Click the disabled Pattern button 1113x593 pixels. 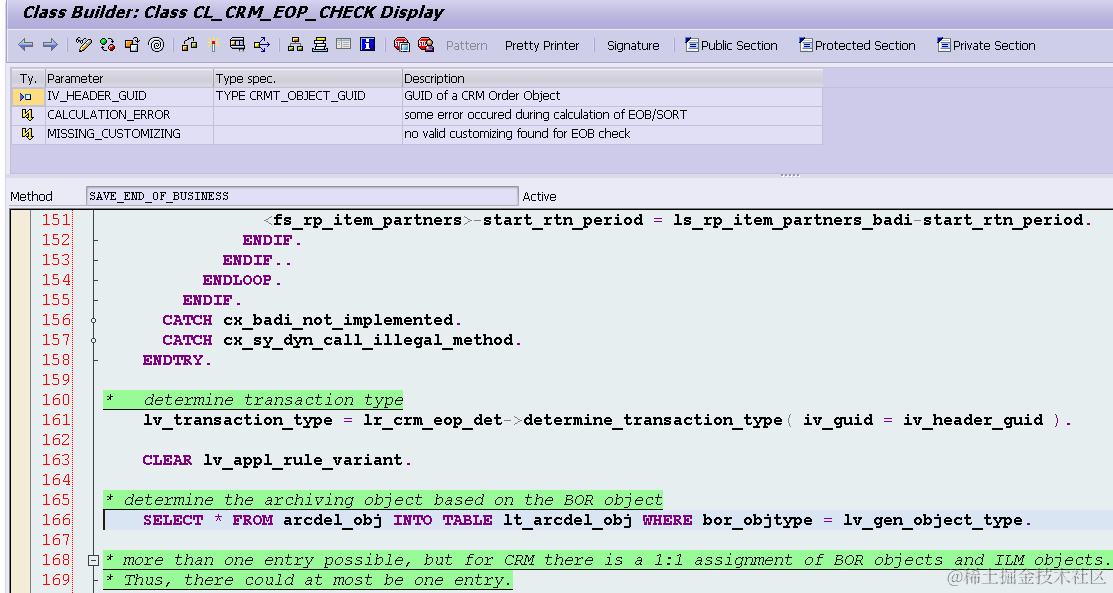466,45
